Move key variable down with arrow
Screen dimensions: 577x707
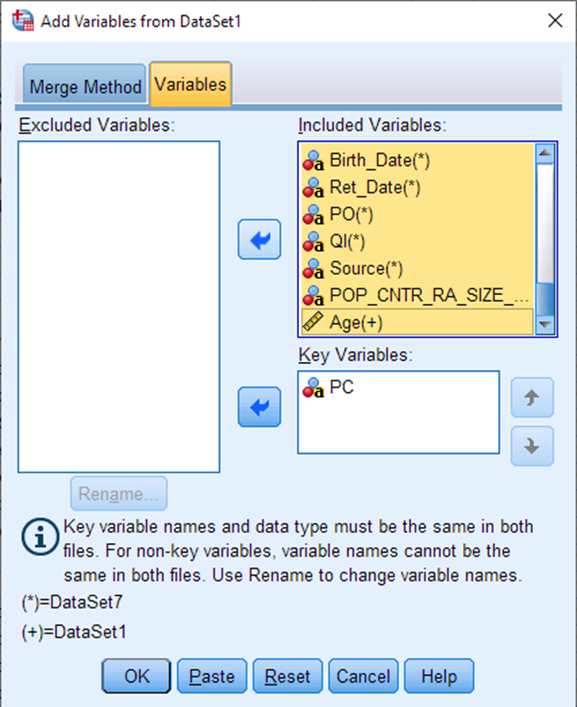tap(532, 446)
